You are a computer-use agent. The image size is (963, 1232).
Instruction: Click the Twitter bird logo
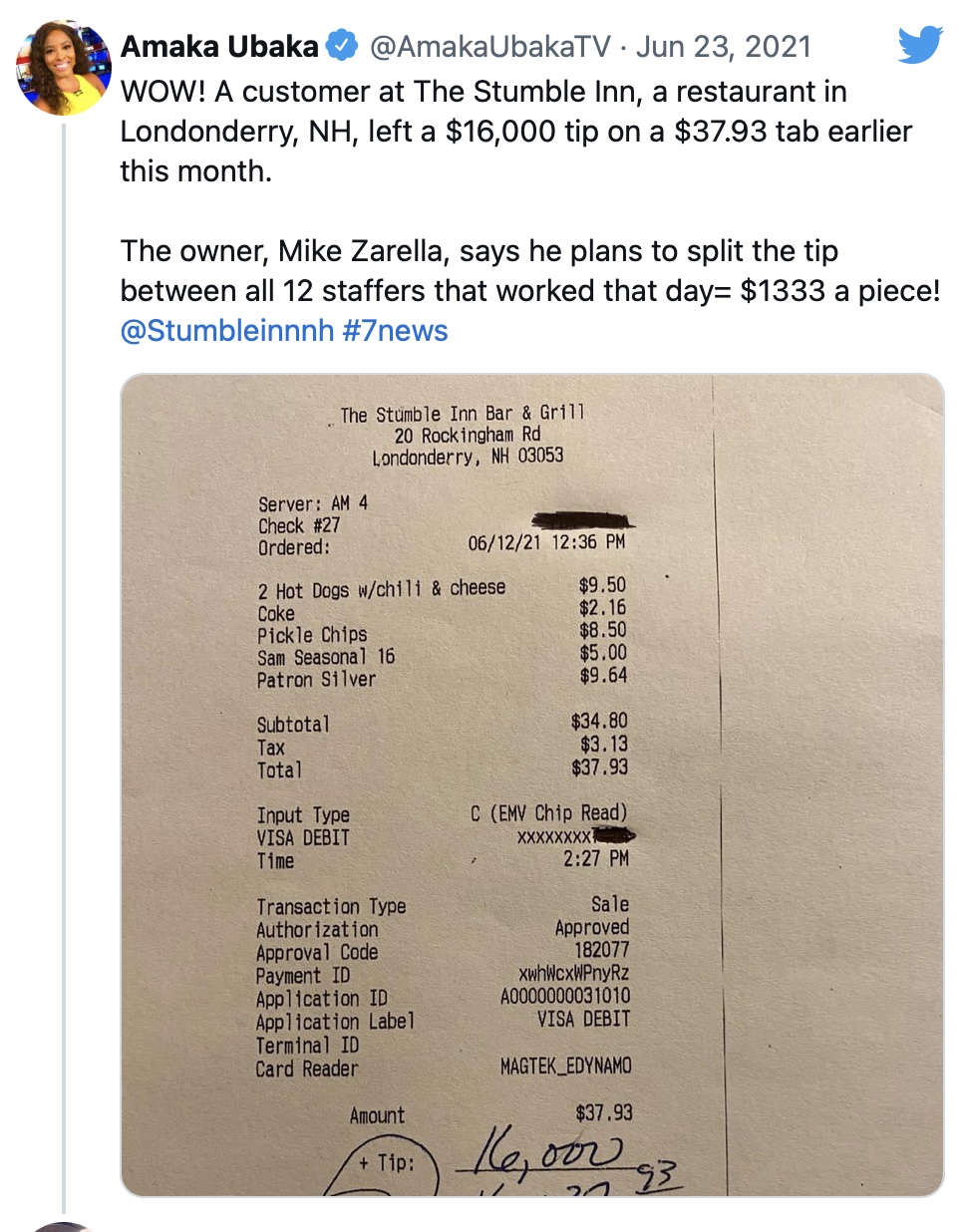[x=920, y=46]
